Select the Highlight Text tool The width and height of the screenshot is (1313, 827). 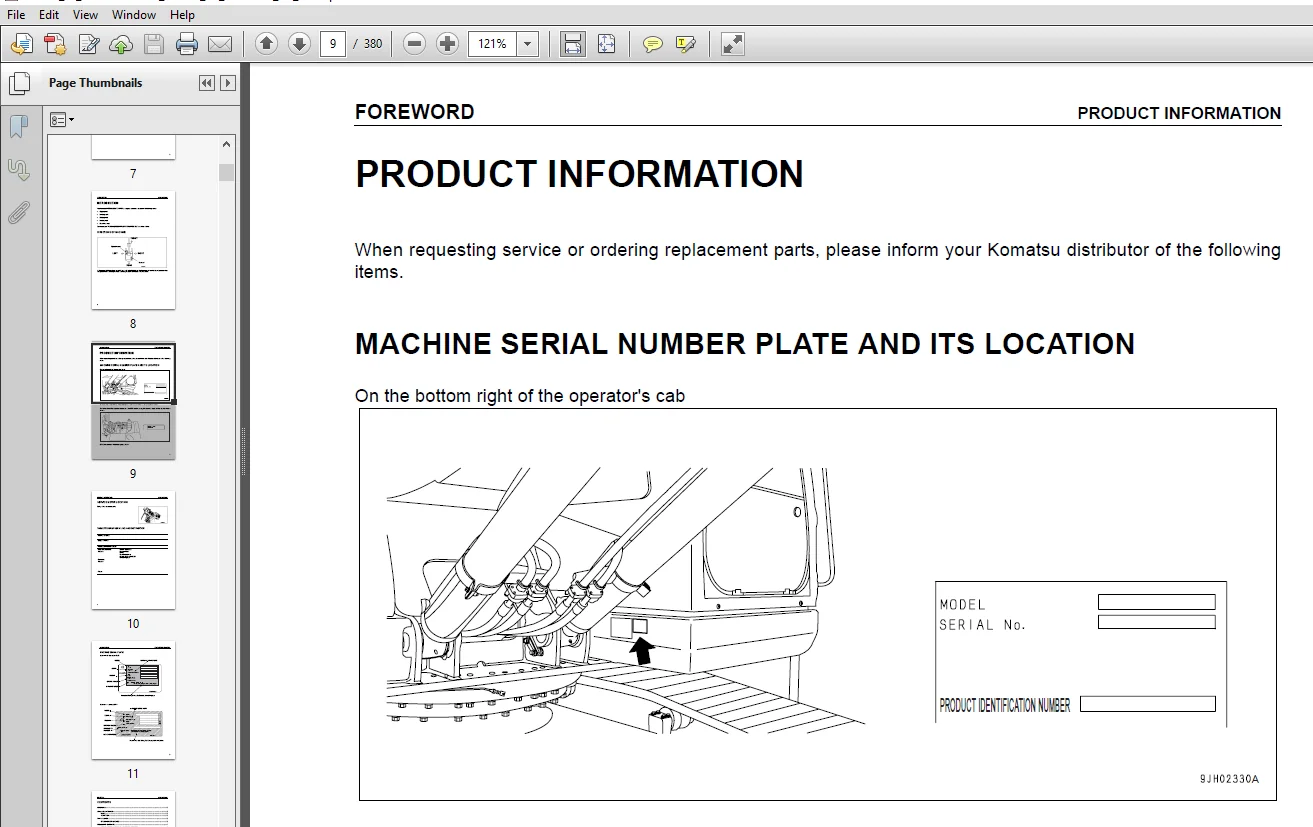686,44
